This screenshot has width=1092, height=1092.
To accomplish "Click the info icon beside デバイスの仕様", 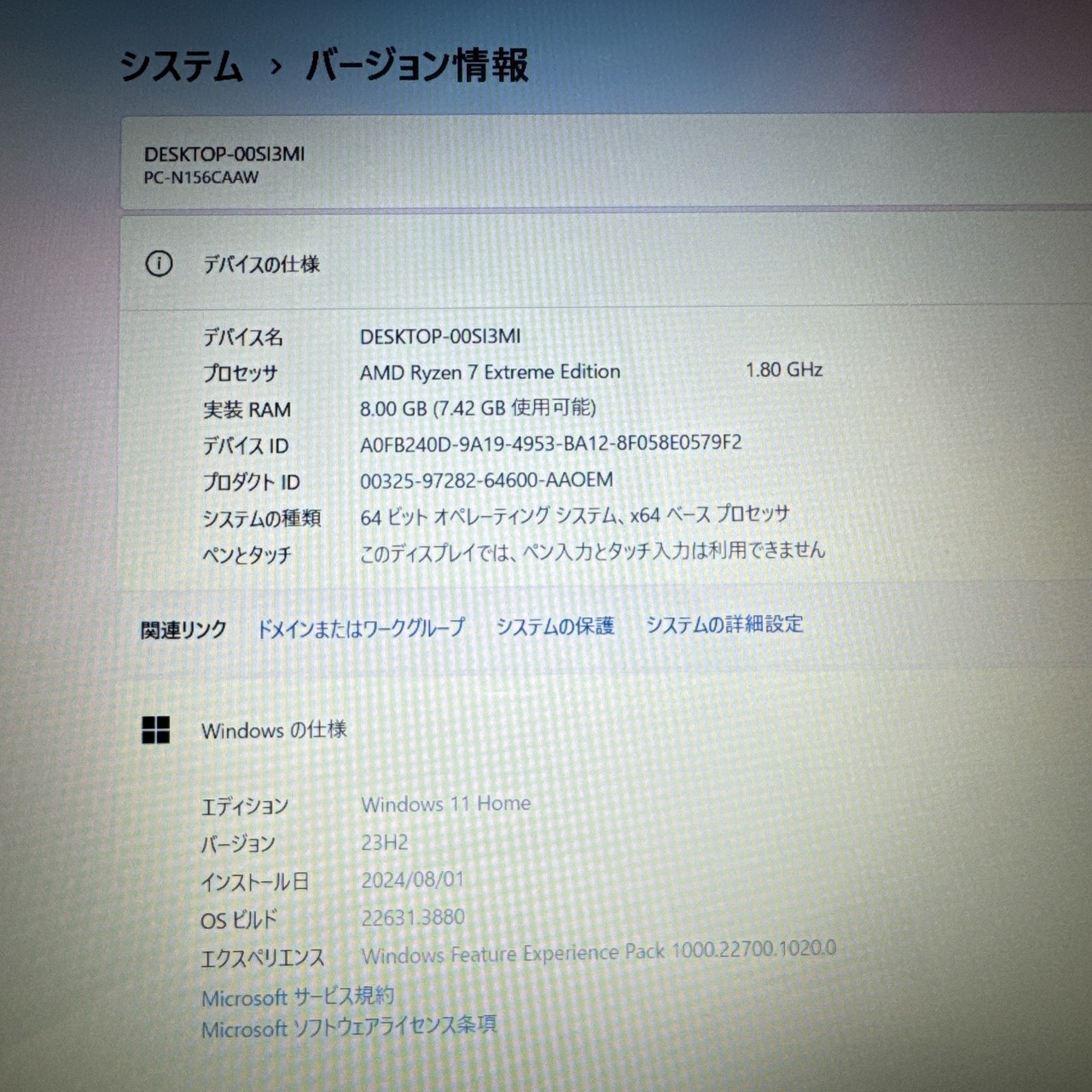I will click(x=159, y=264).
